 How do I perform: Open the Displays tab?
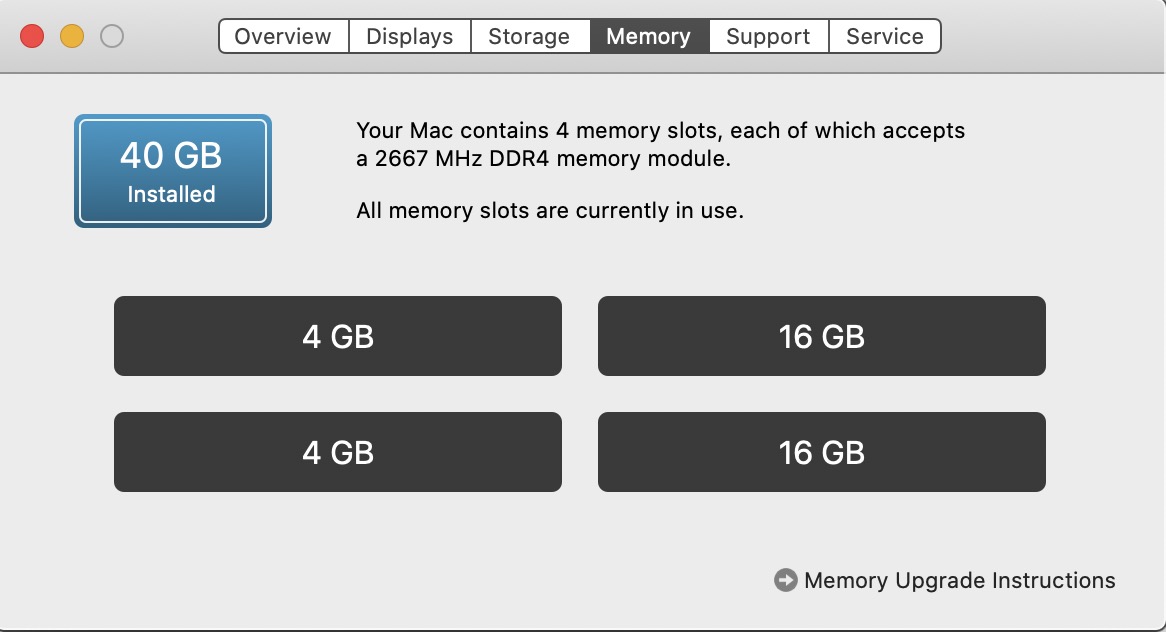(x=410, y=37)
